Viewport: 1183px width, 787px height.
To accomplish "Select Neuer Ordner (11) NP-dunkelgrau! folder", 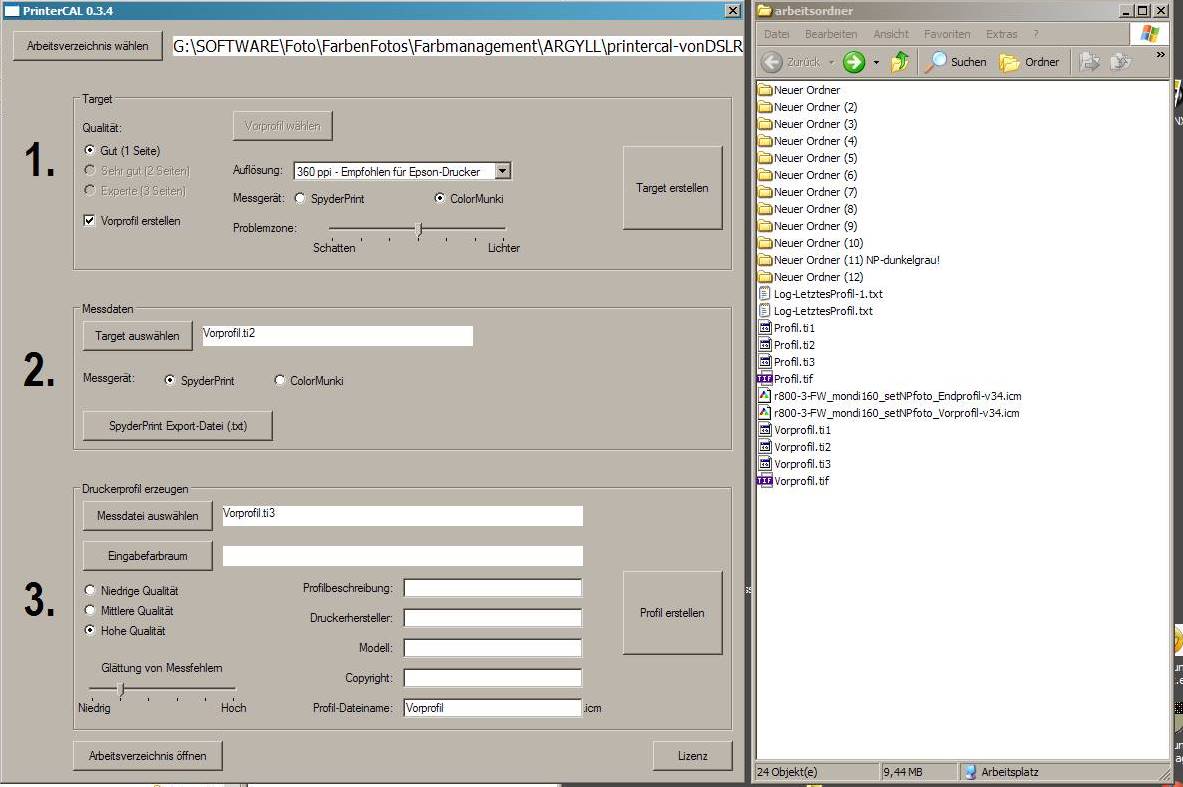I will 856,260.
